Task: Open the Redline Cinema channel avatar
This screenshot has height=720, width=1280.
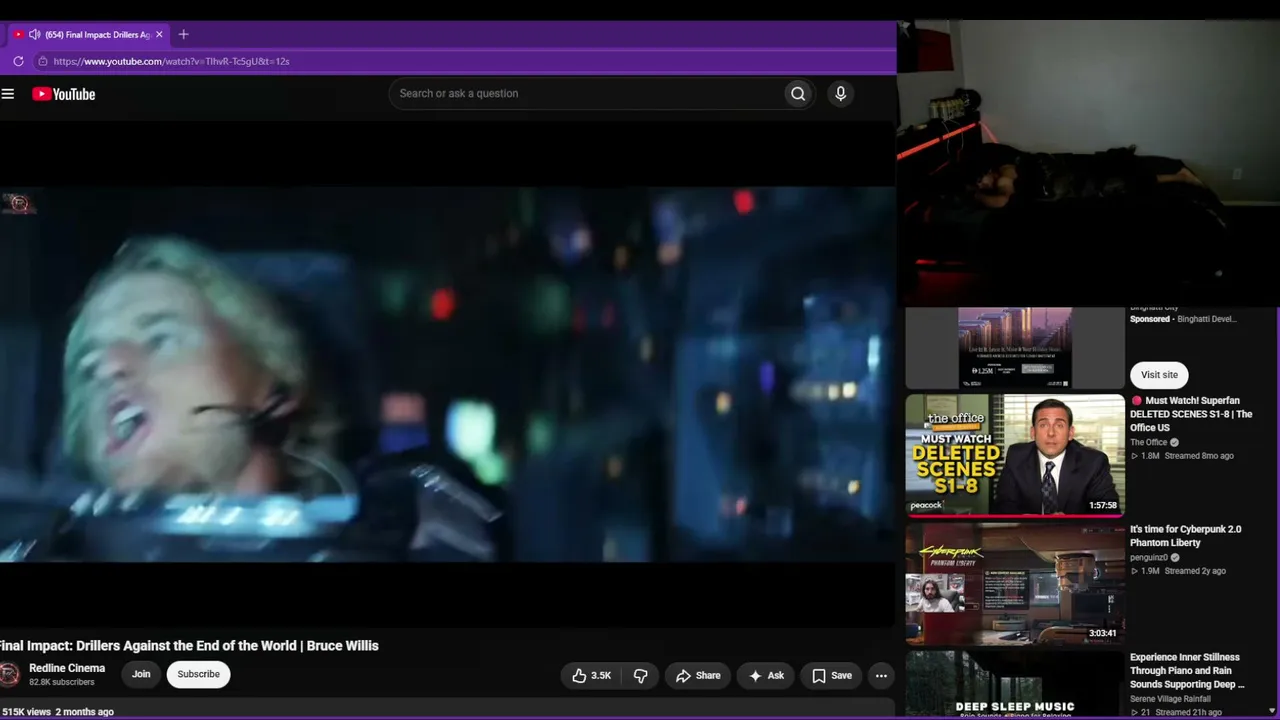Action: (9, 675)
